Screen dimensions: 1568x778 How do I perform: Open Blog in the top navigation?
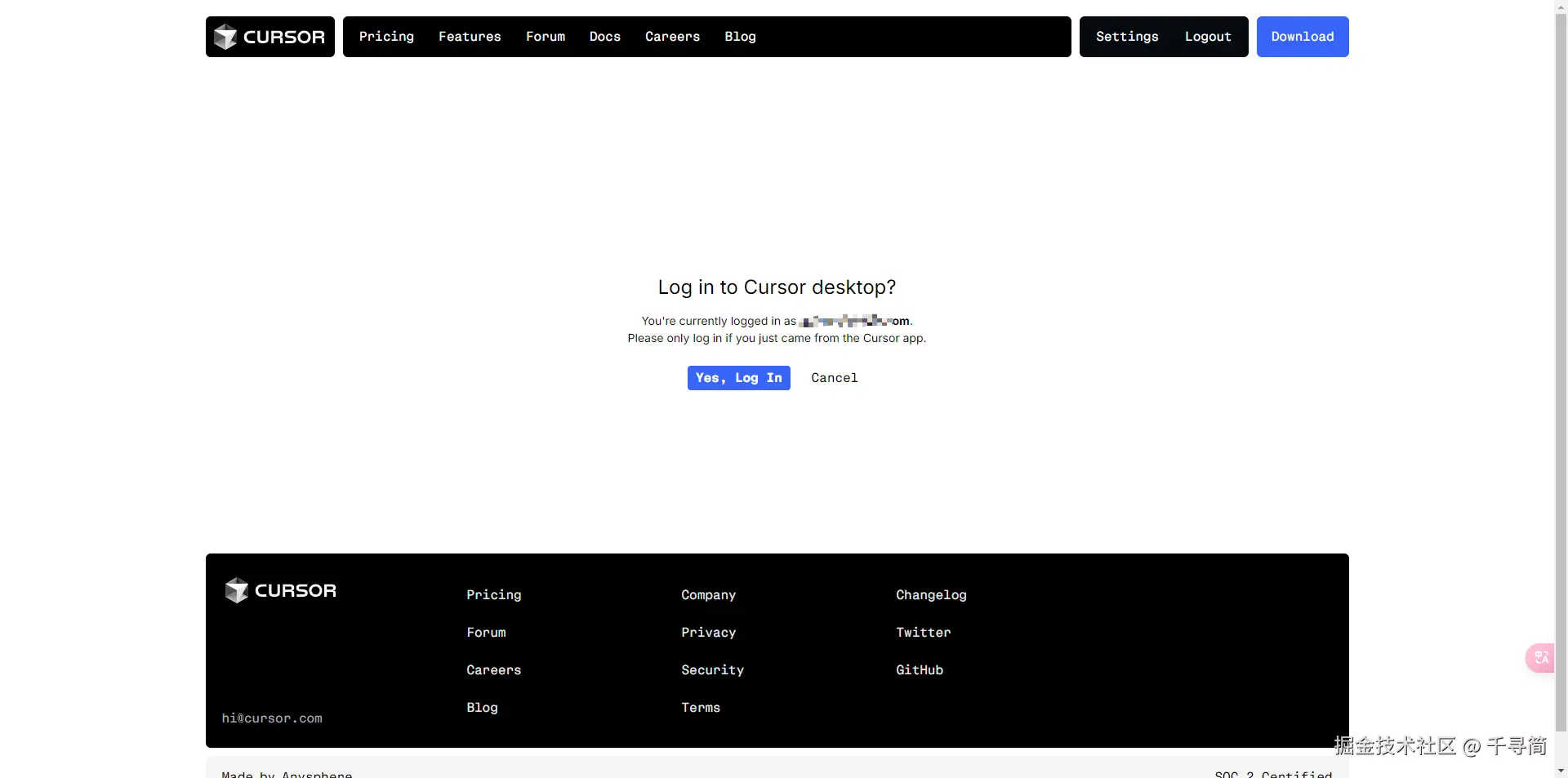(740, 37)
